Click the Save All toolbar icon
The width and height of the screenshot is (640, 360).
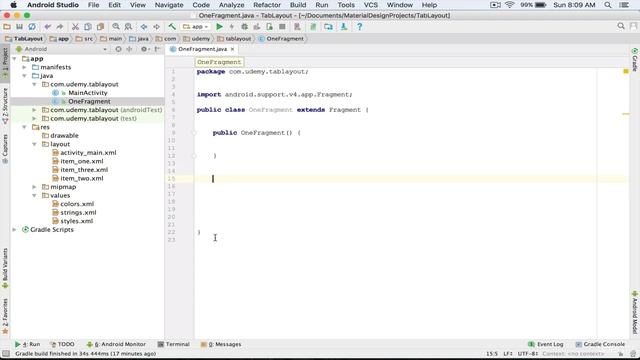click(19, 27)
